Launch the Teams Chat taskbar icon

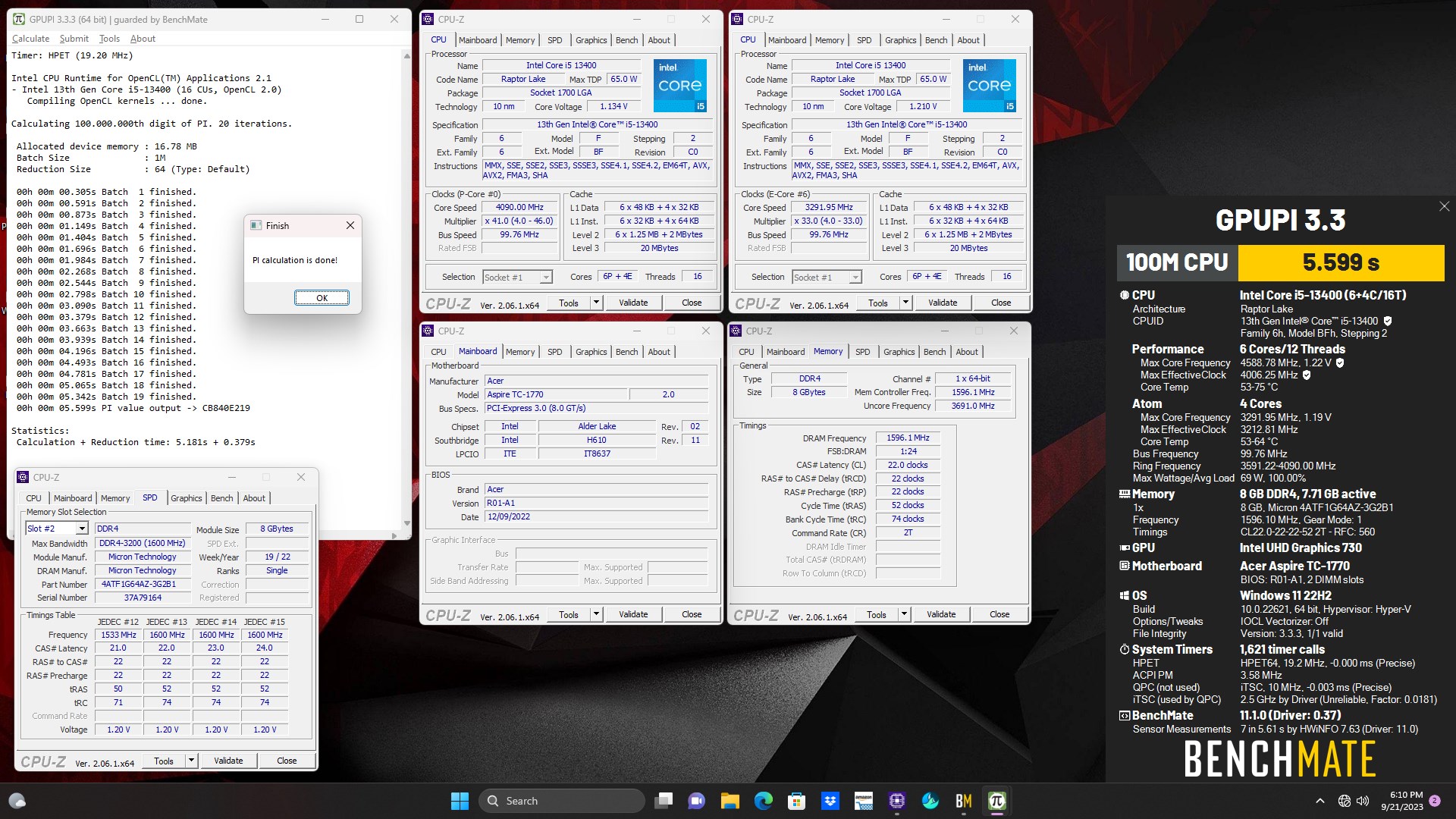point(696,801)
